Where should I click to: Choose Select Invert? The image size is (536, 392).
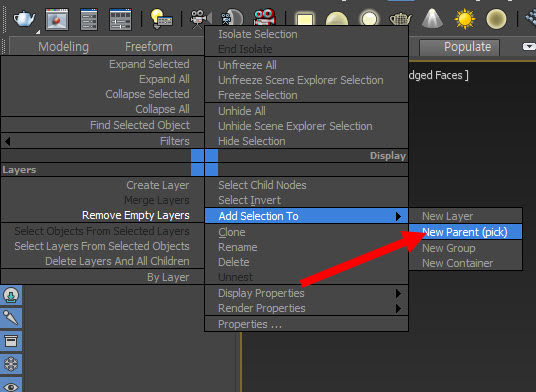click(306, 200)
